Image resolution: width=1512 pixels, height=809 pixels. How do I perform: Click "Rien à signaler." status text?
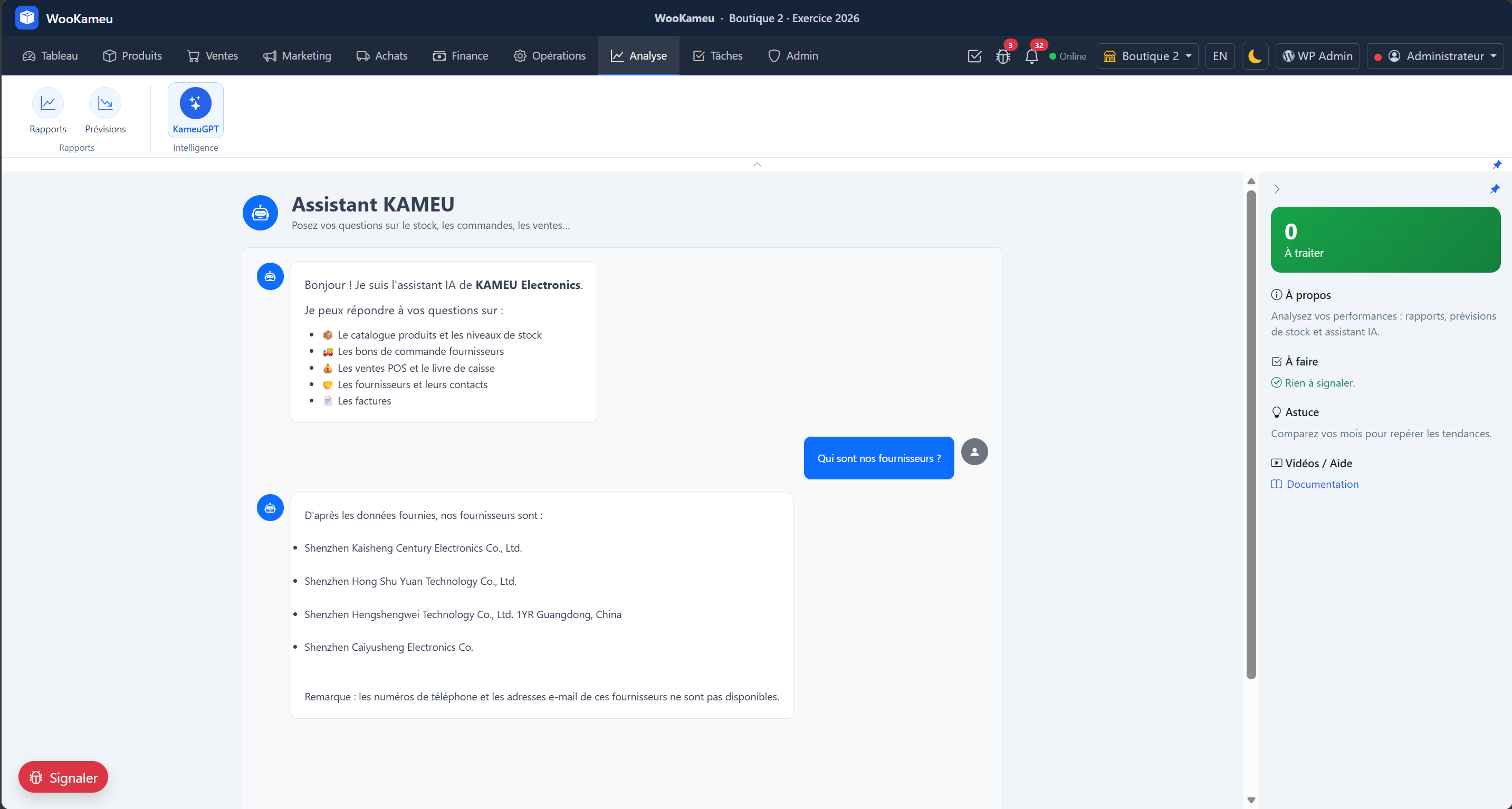[x=1320, y=383]
